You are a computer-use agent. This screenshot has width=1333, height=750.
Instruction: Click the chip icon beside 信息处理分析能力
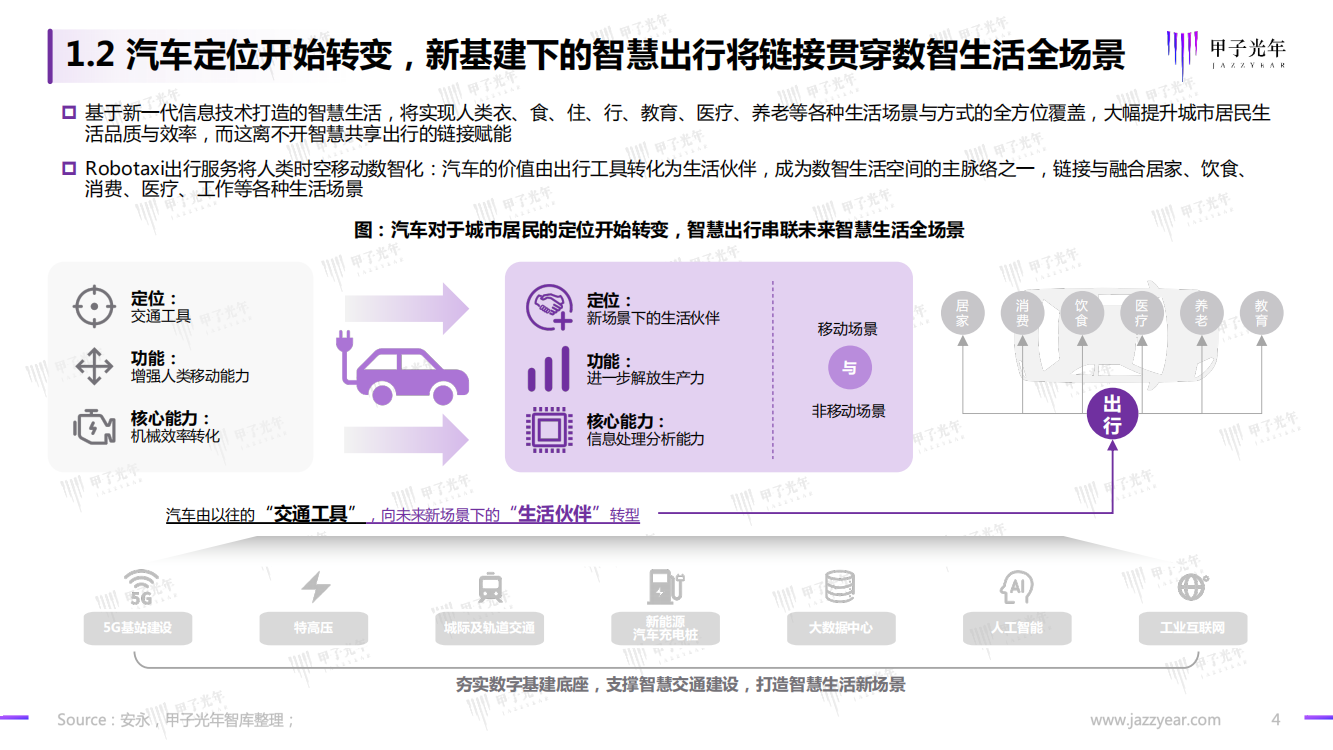(549, 430)
